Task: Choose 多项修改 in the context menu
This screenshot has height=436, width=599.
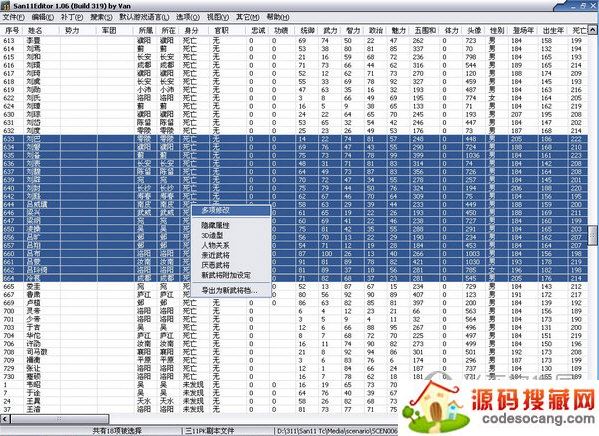Action: 231,210
